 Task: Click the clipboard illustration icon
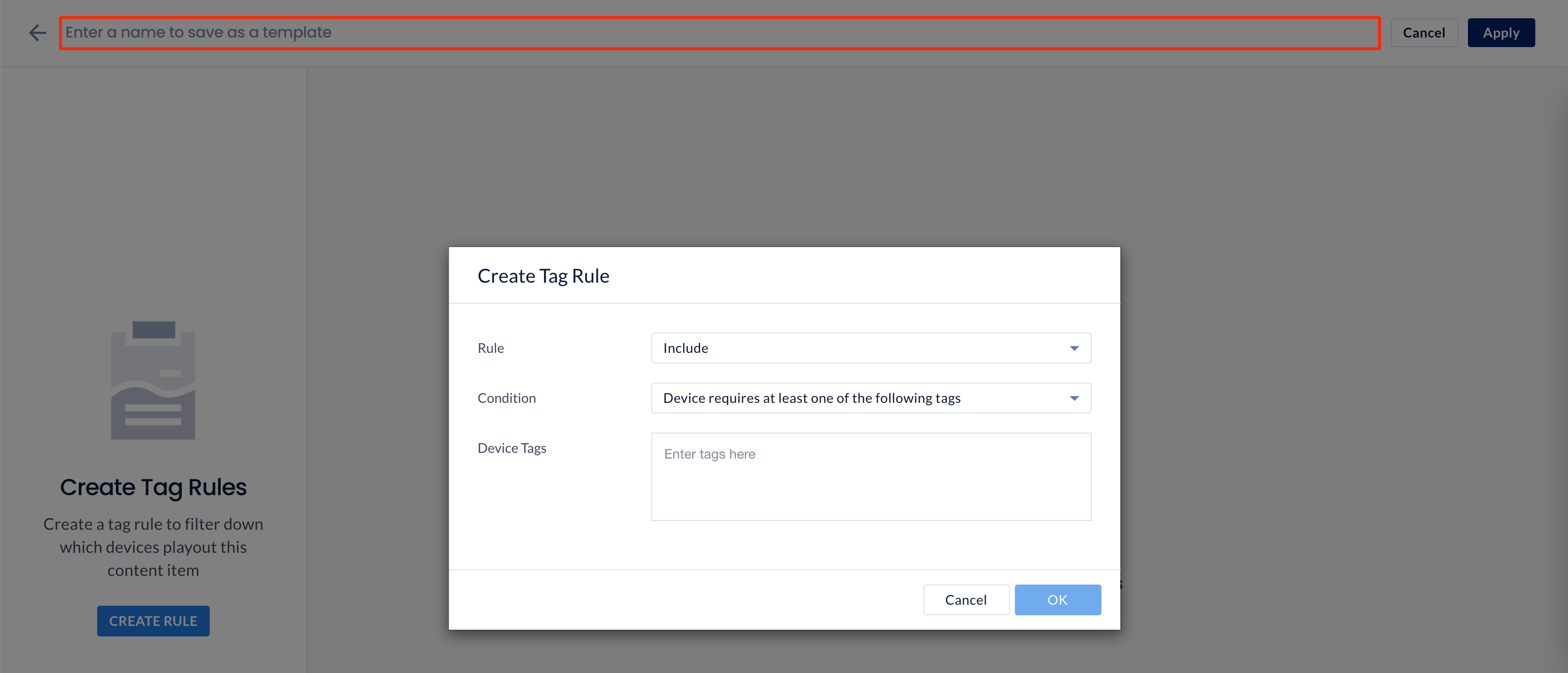pyautogui.click(x=153, y=380)
